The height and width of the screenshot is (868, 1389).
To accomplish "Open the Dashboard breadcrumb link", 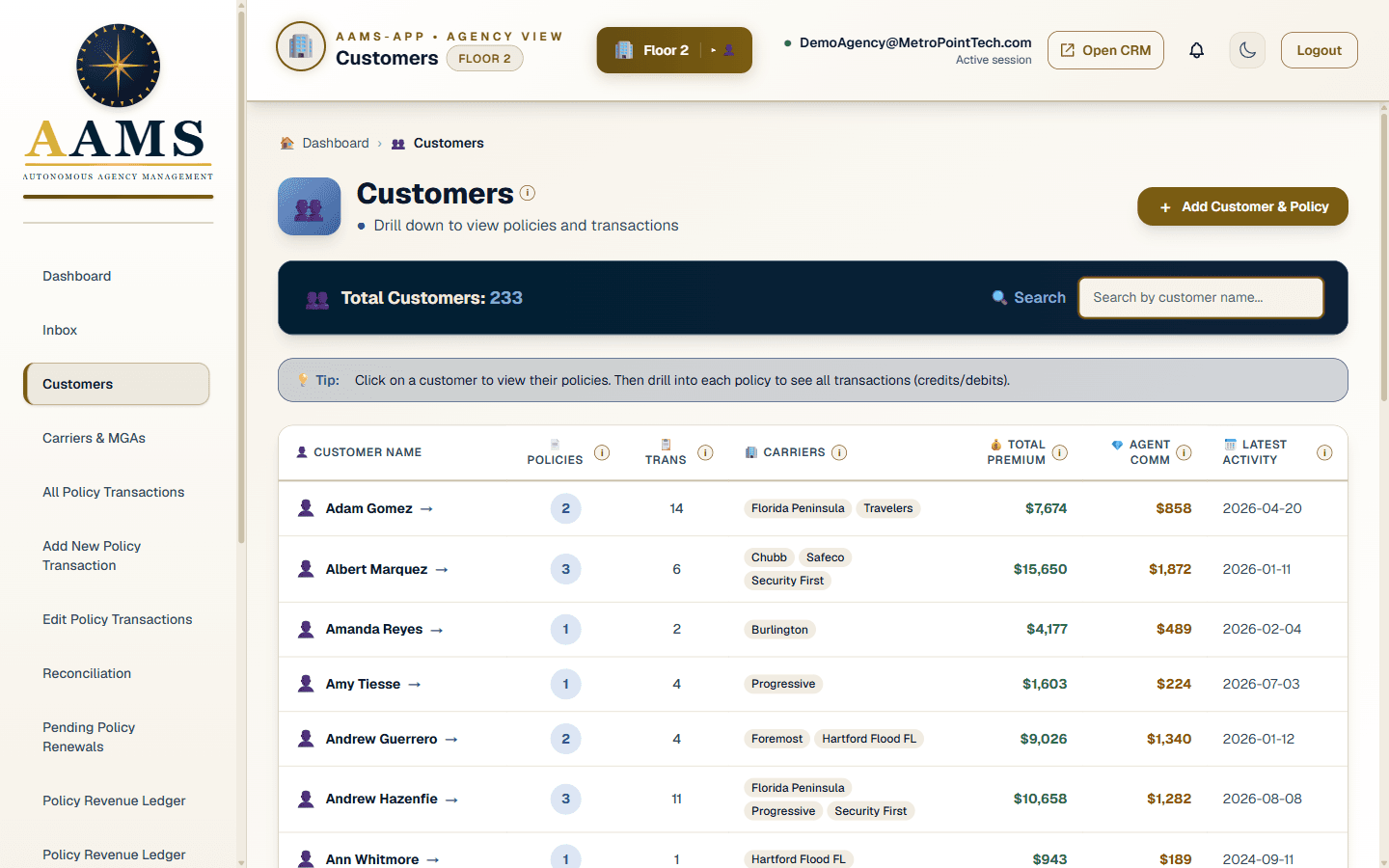I will [x=335, y=143].
